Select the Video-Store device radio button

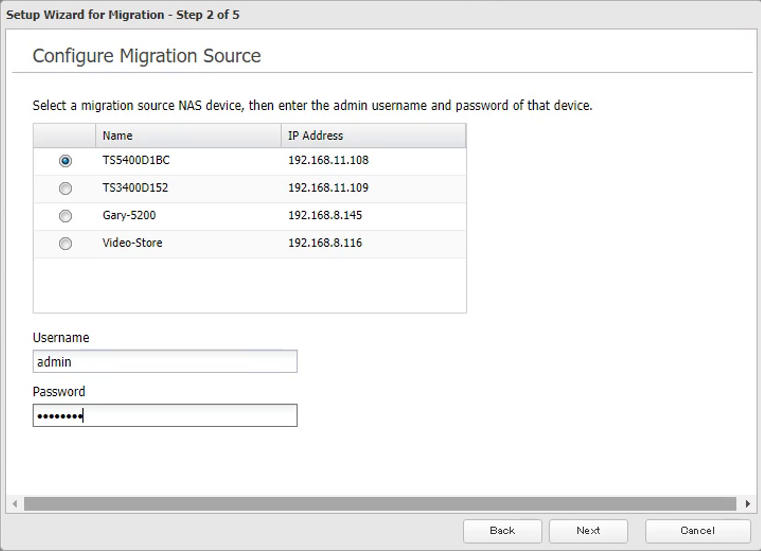(x=65, y=243)
